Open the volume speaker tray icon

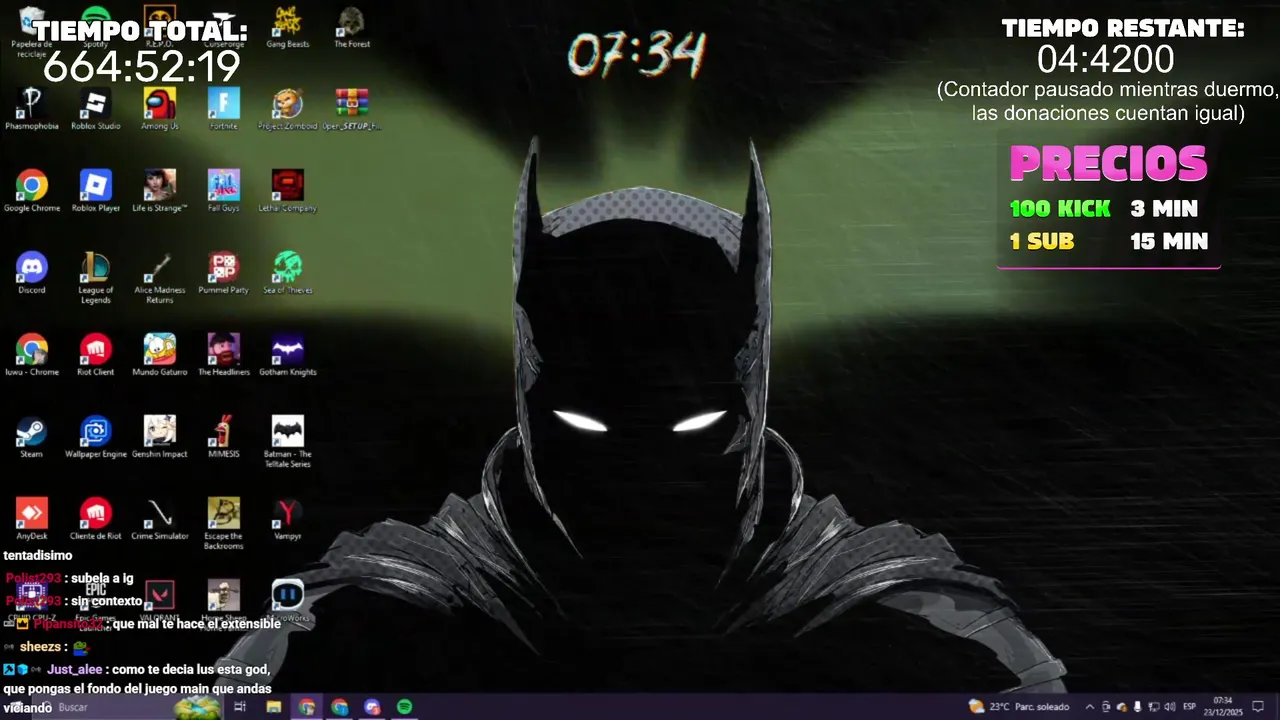point(1169,707)
